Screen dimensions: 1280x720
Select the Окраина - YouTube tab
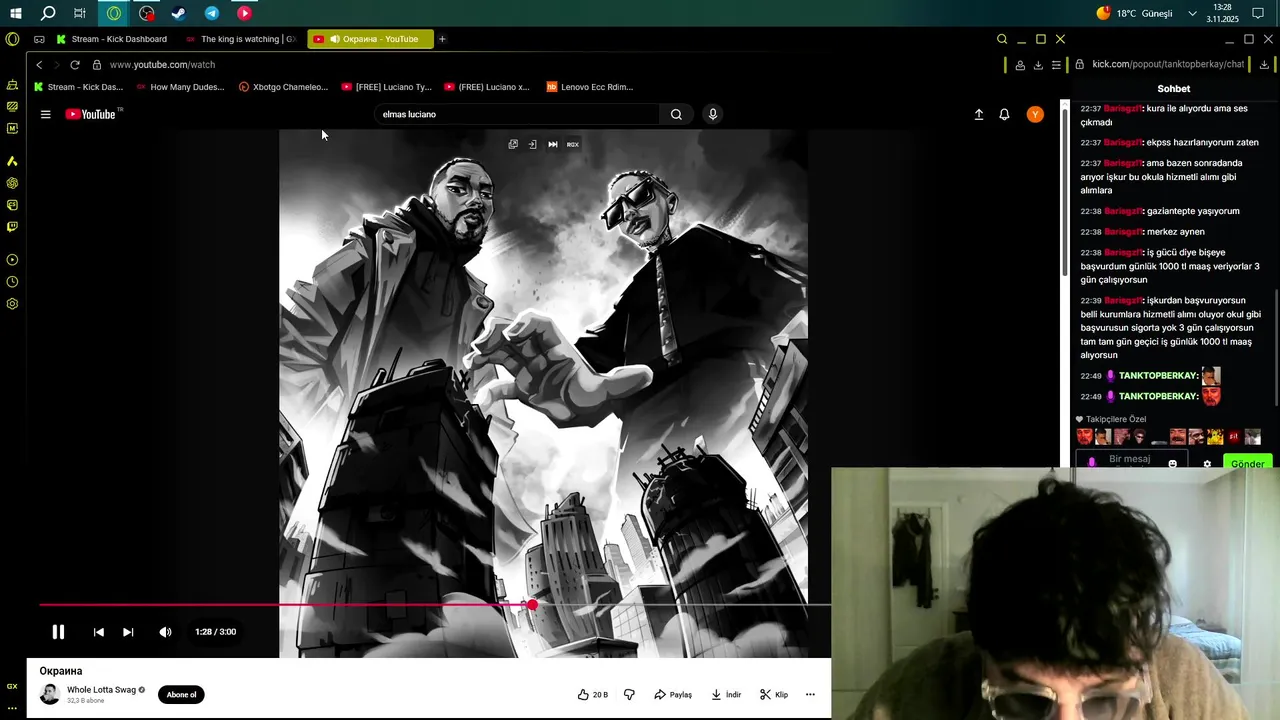click(371, 39)
